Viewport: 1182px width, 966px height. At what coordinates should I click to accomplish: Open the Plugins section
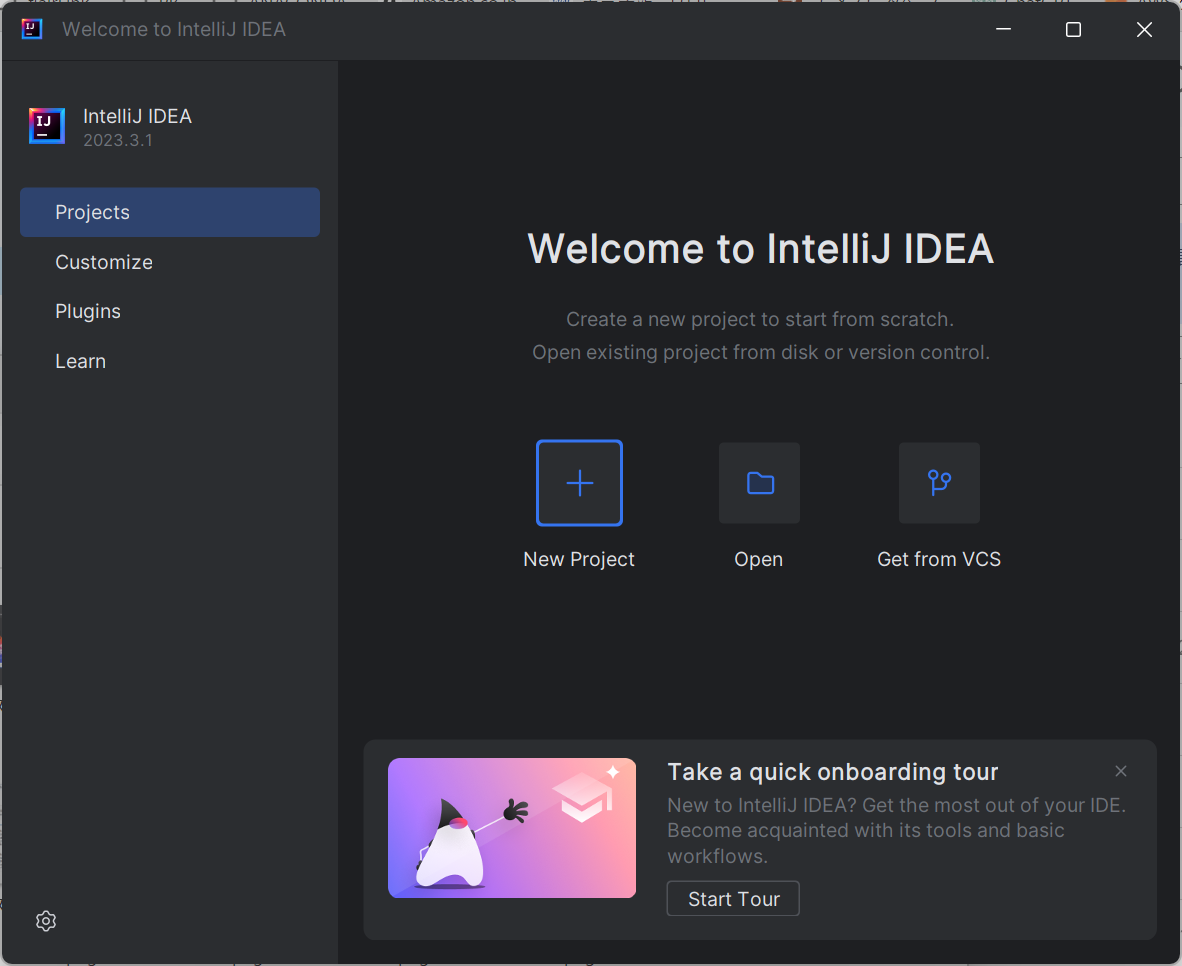[88, 311]
